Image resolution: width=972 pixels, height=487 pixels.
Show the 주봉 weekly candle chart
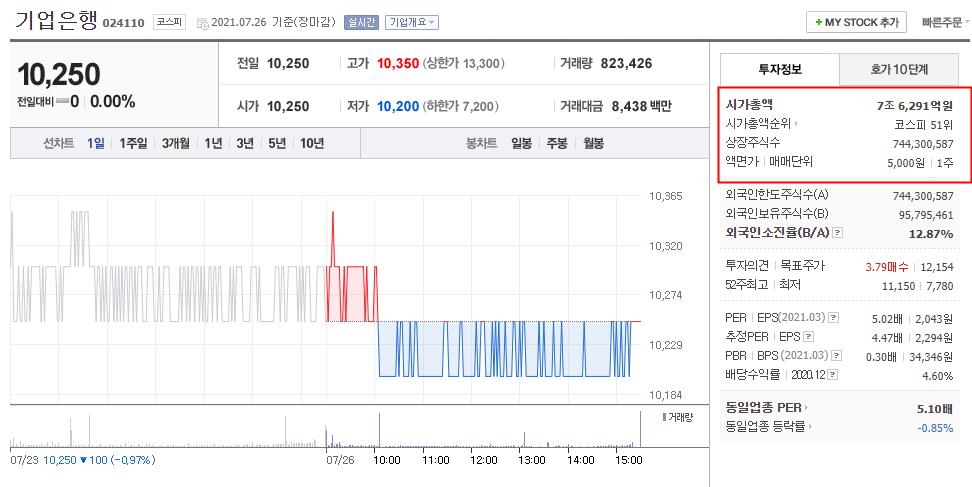coord(556,143)
